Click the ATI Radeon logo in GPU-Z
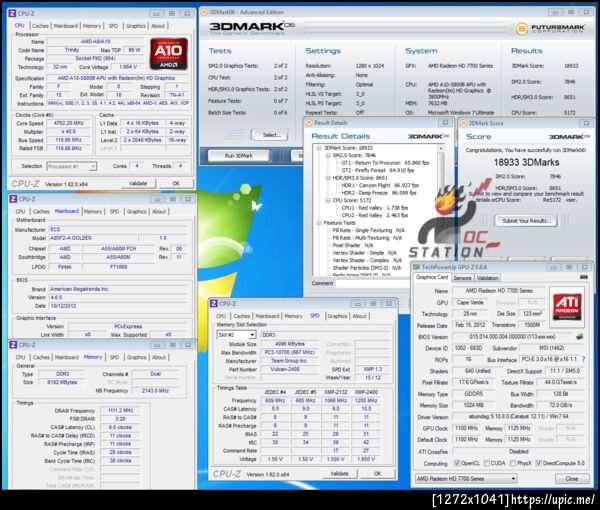This screenshot has height=510, width=600. 567,307
